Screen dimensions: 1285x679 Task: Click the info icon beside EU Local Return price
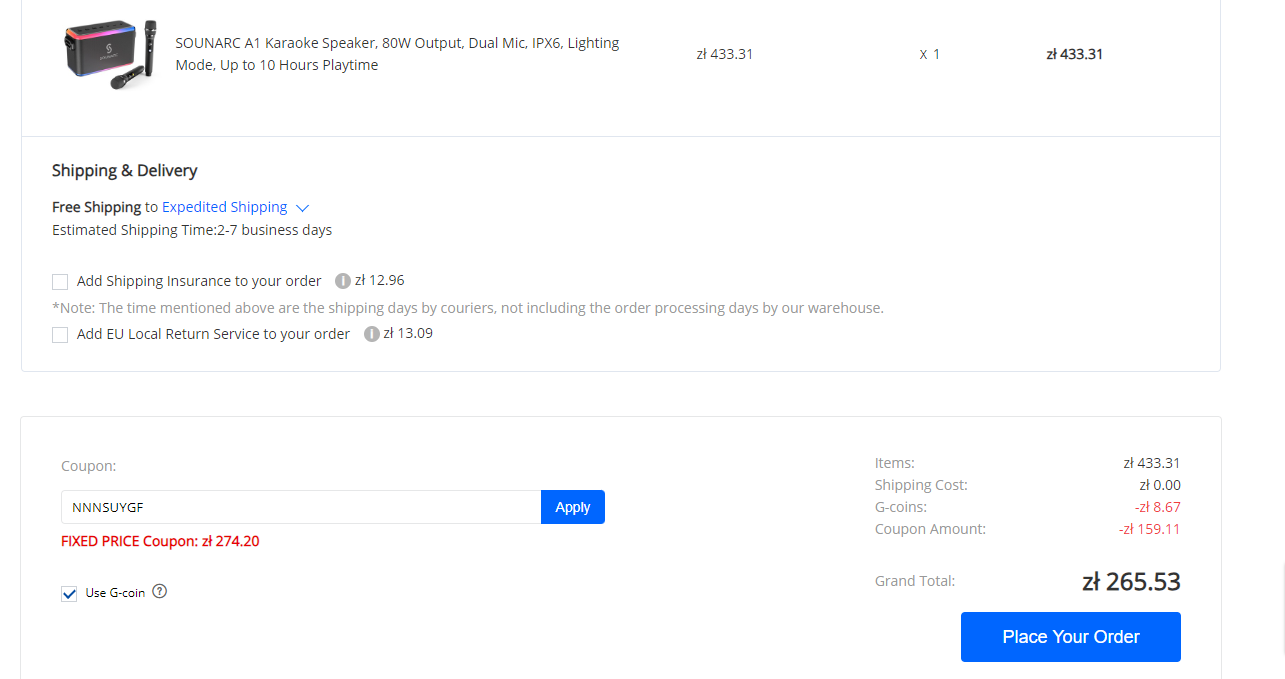[372, 334]
